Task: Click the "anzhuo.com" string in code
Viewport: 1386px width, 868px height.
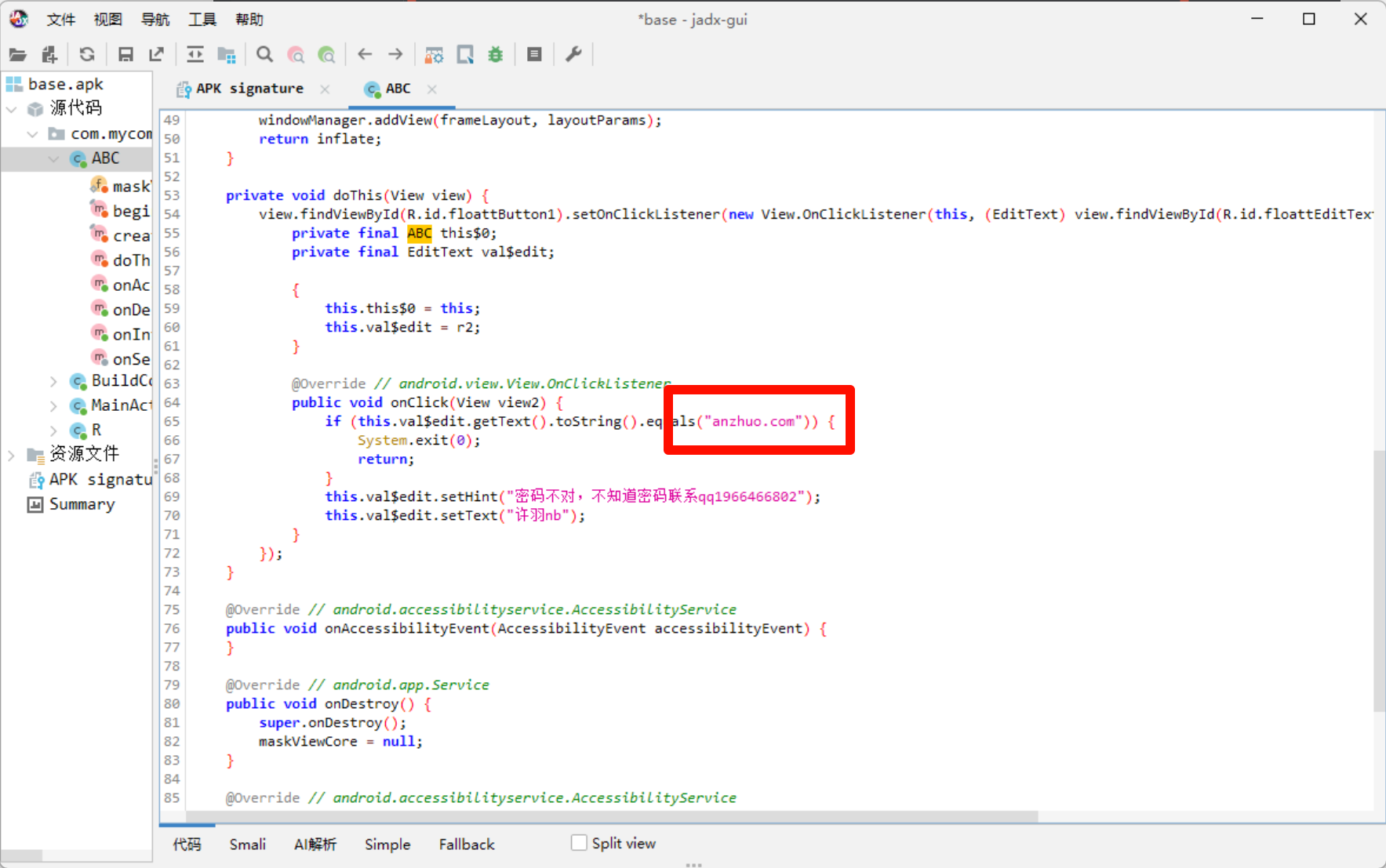Action: point(753,421)
